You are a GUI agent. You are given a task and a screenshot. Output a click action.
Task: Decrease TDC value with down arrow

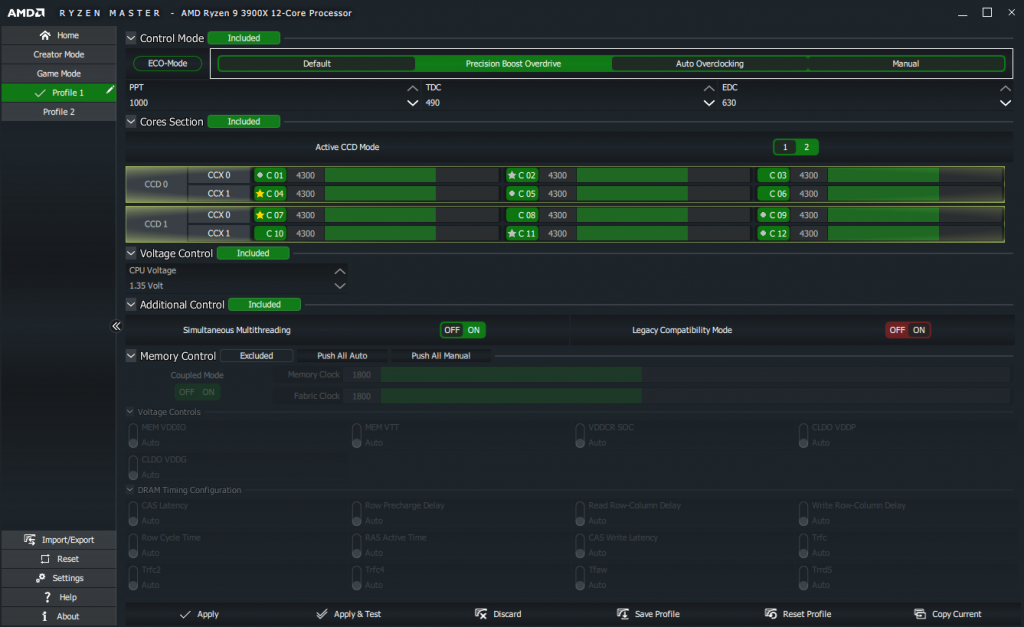(x=709, y=103)
